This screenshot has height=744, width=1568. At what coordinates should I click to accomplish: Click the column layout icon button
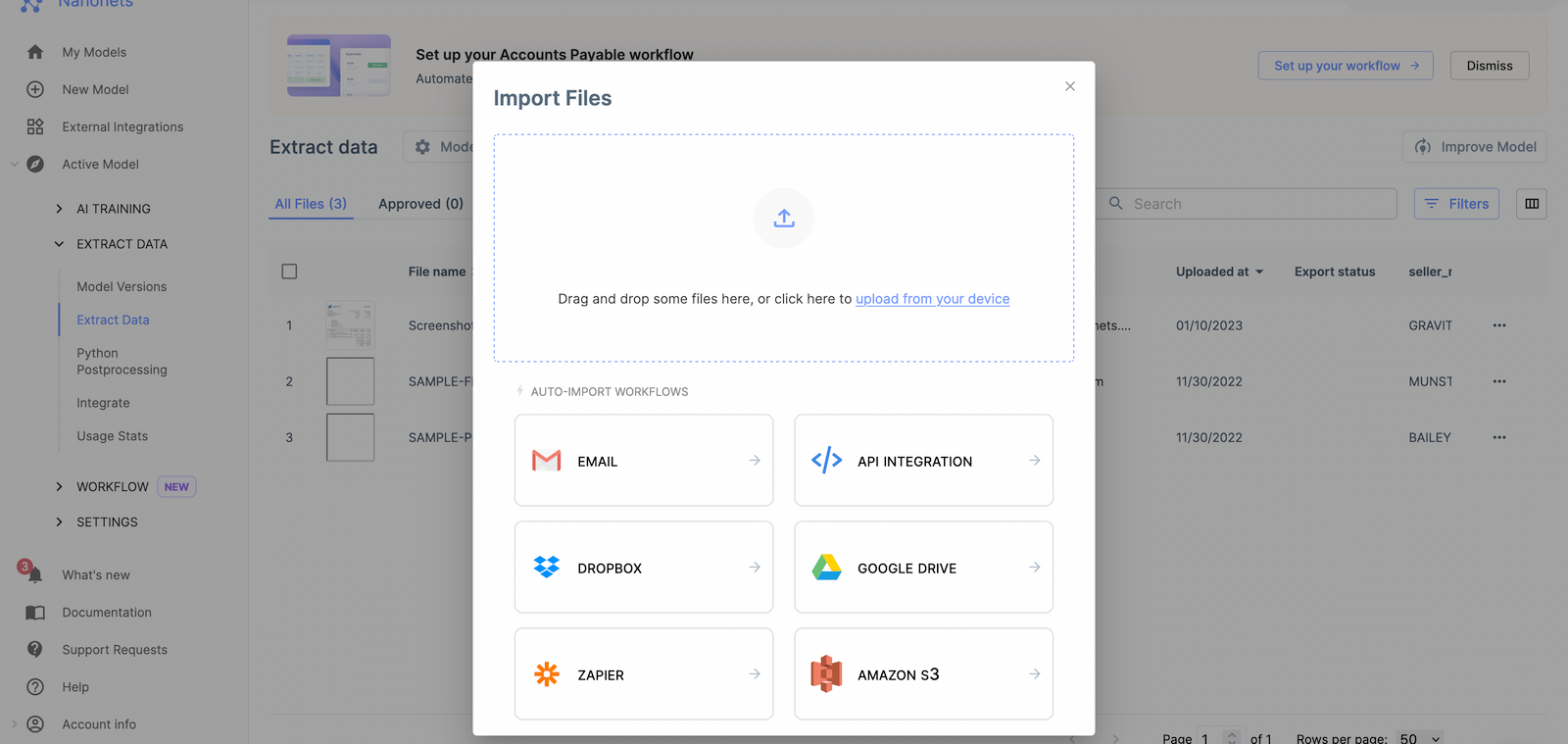(1532, 204)
